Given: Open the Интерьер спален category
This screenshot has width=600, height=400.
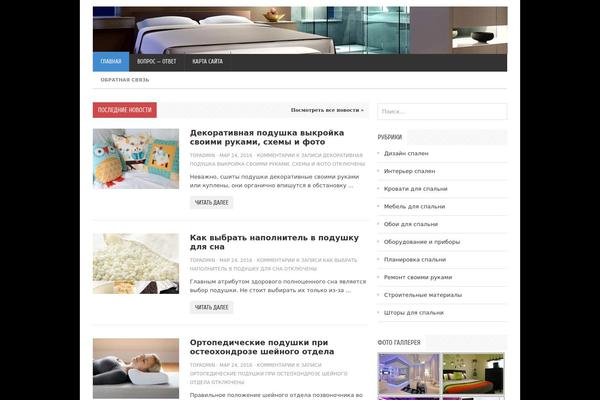Looking at the screenshot, I should click(409, 171).
